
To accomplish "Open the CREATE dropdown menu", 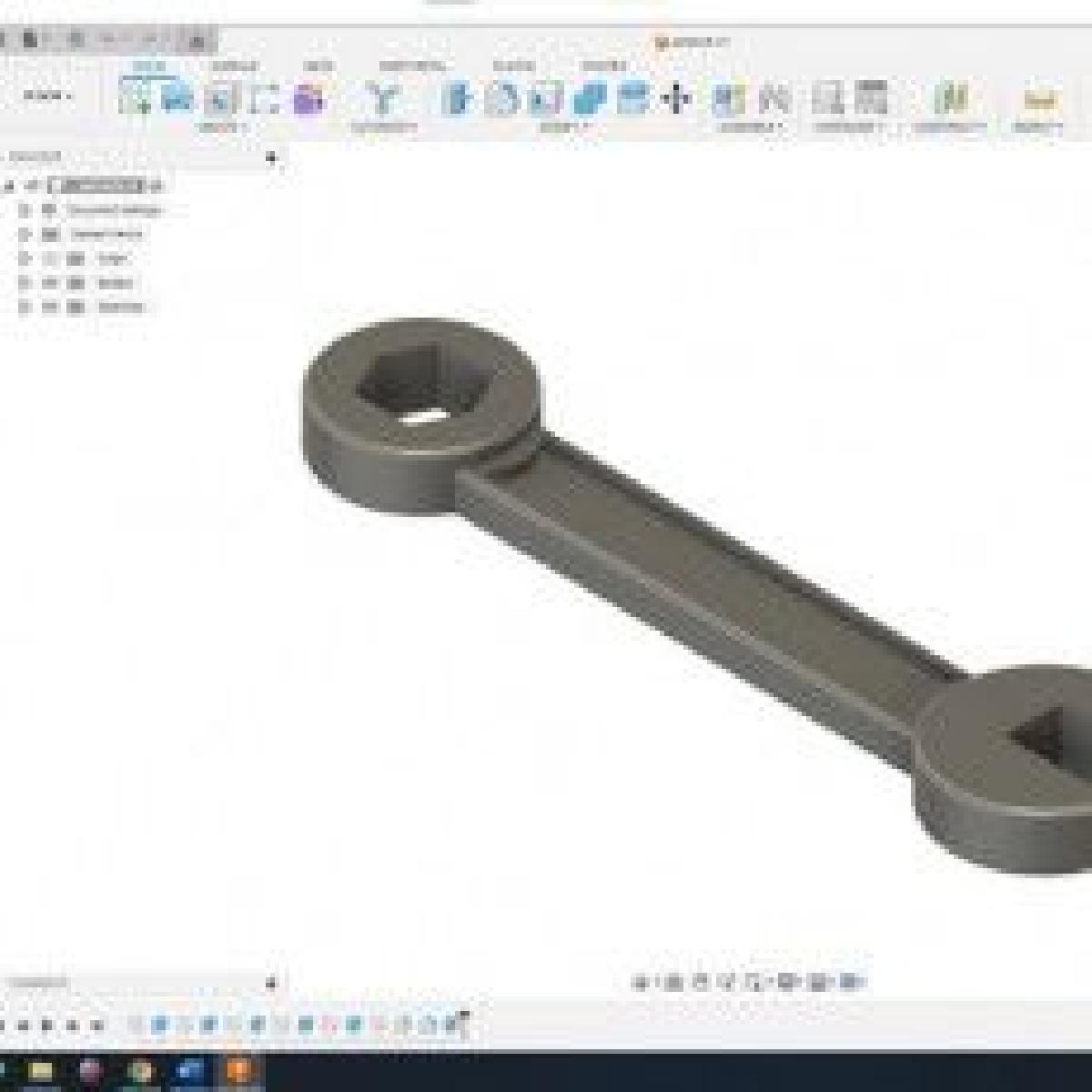I will tap(222, 127).
